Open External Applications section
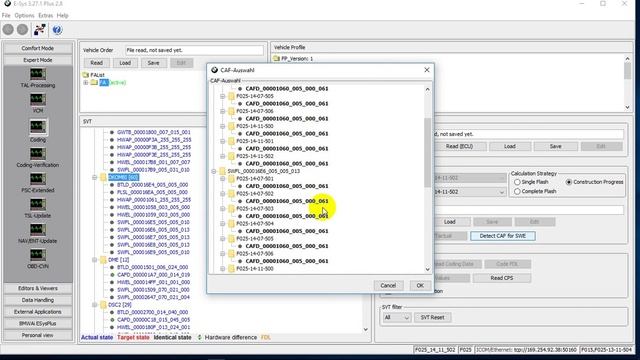Image resolution: width=640 pixels, height=360 pixels. [x=38, y=312]
